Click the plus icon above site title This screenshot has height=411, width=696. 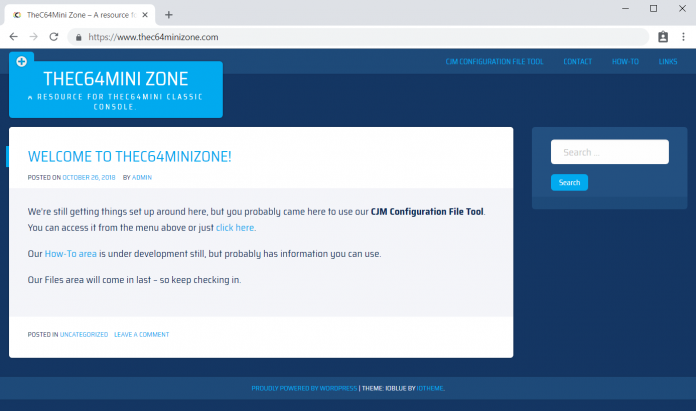[x=21, y=61]
